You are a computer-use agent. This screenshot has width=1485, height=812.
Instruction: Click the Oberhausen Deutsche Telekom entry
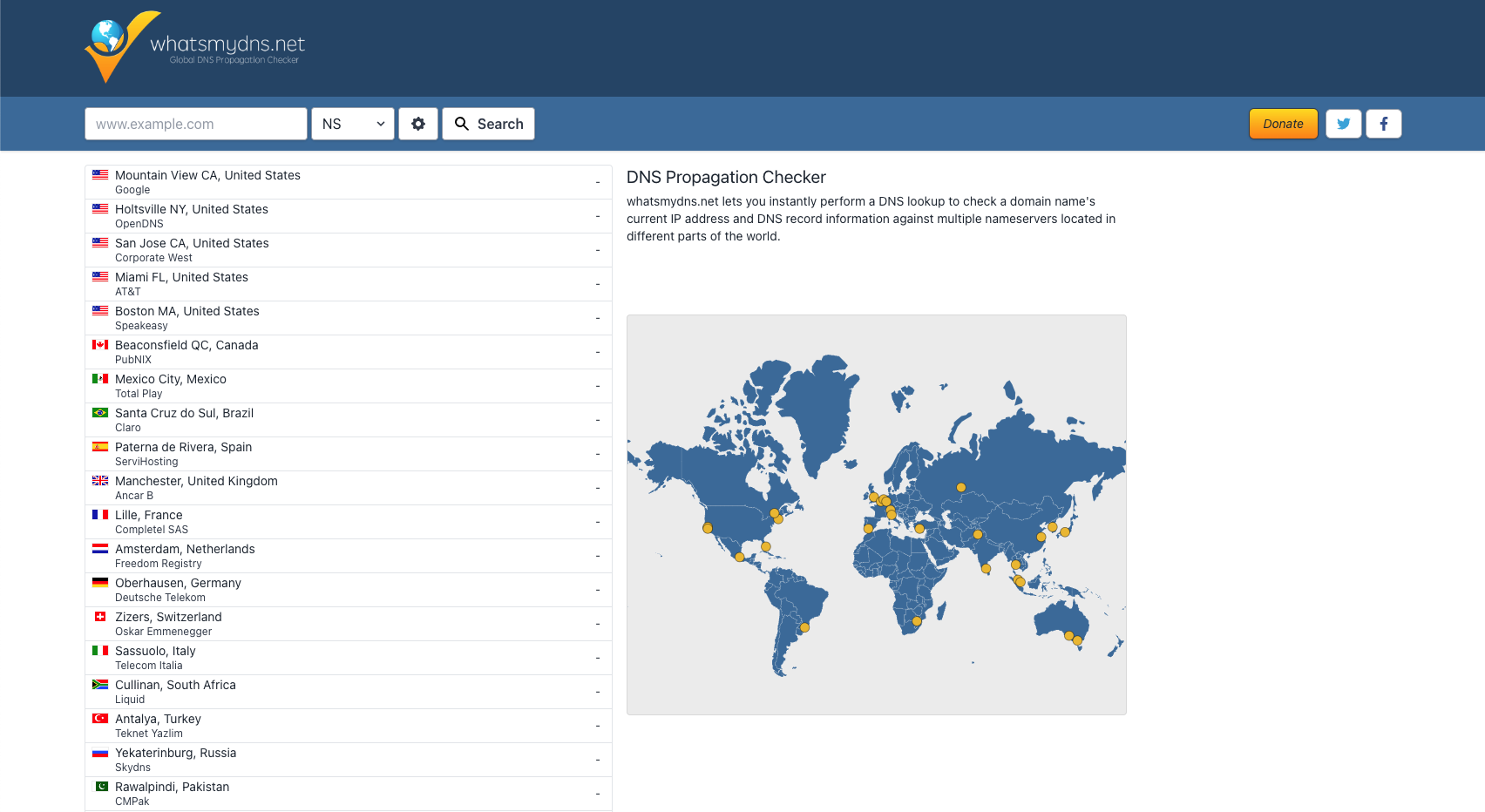tap(349, 590)
